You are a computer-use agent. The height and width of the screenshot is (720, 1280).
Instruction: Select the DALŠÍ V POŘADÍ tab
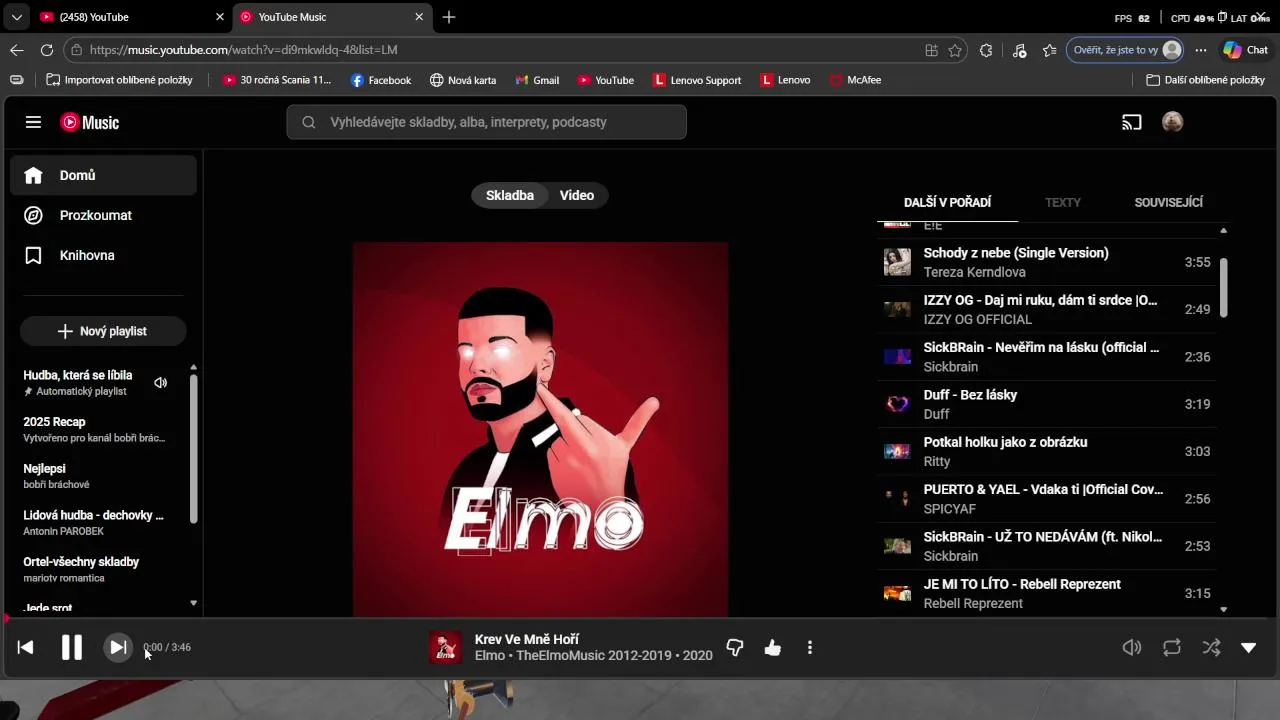click(x=947, y=202)
